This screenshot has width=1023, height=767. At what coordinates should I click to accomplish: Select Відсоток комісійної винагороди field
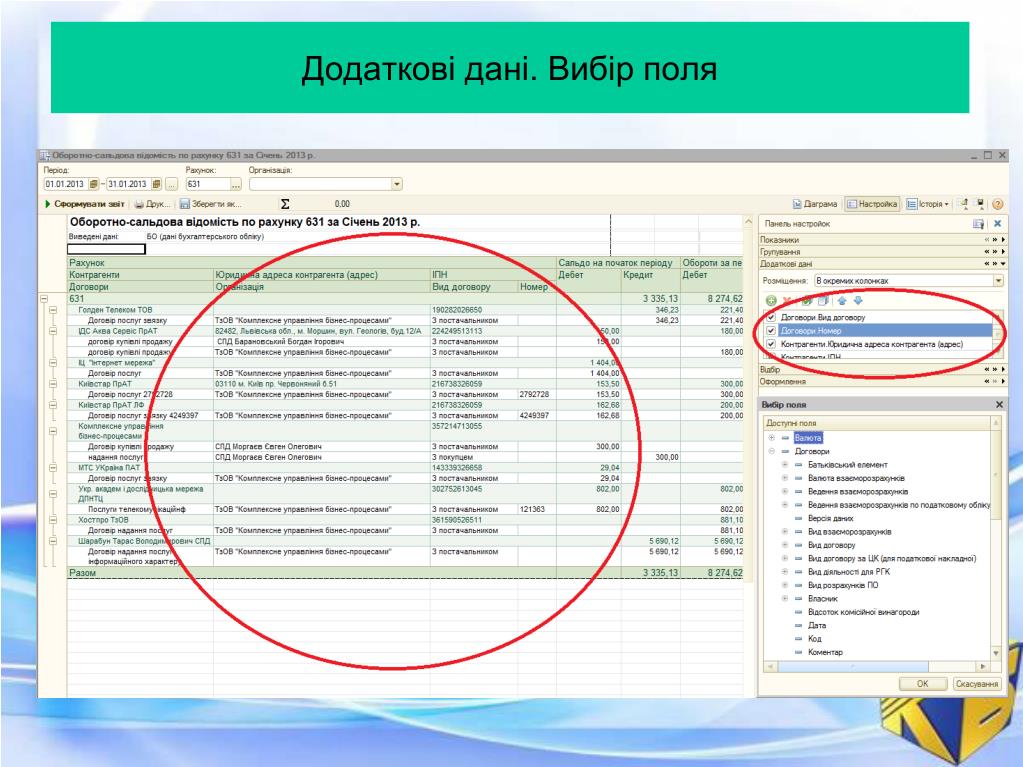(x=863, y=612)
